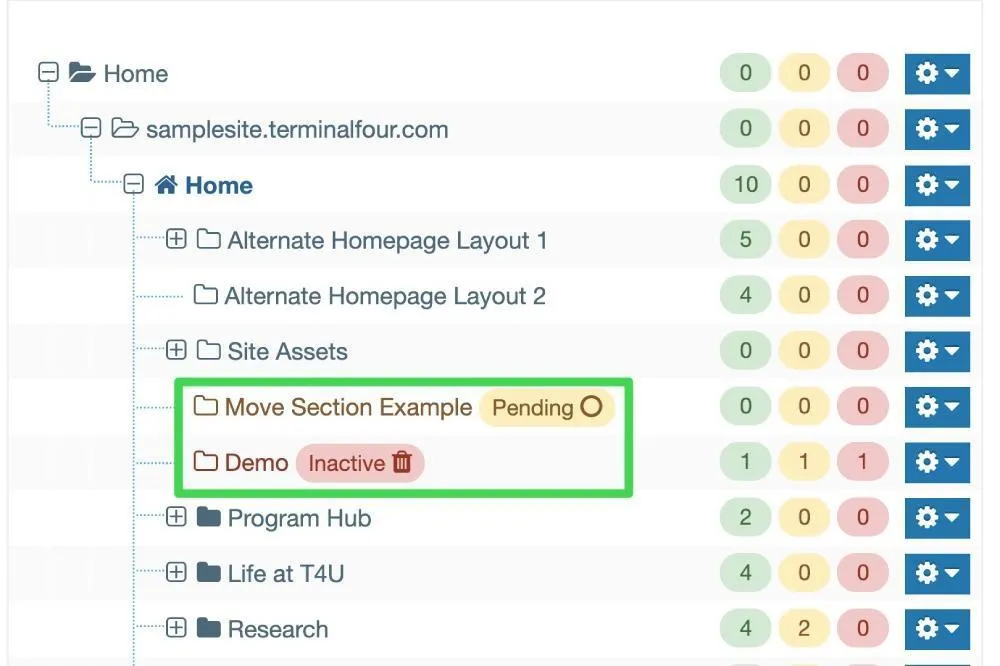The image size is (1000, 666).
Task: Expand the Life at T4U section
Action: [176, 572]
